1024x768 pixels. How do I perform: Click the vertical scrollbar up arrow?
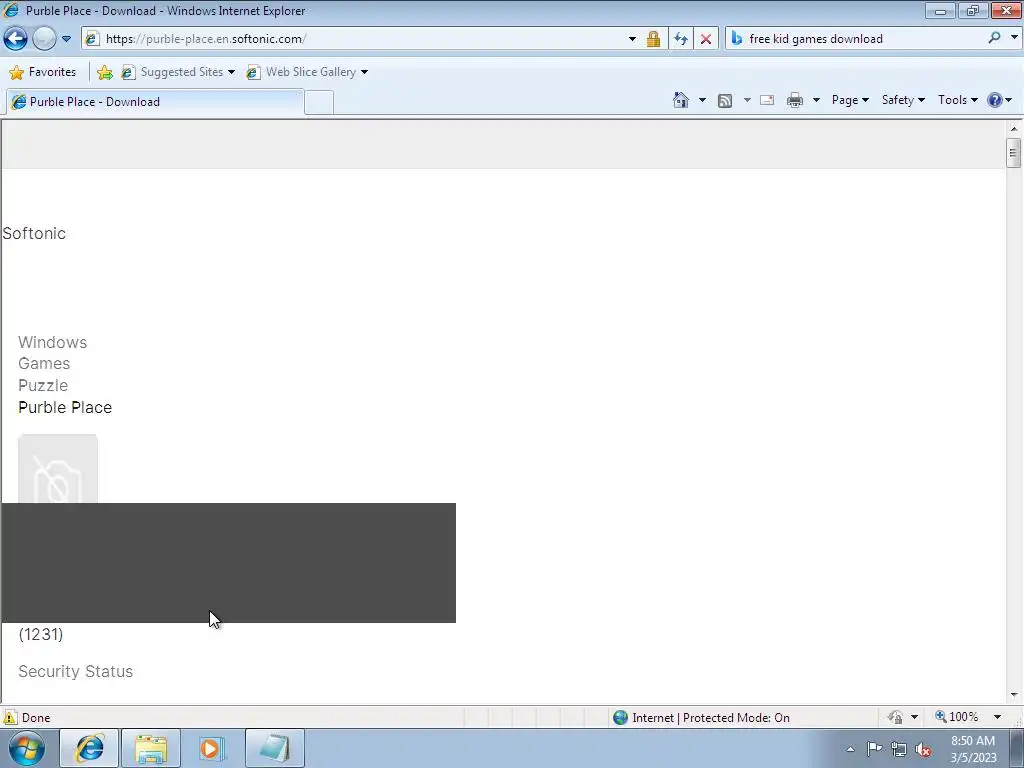pos(1014,129)
